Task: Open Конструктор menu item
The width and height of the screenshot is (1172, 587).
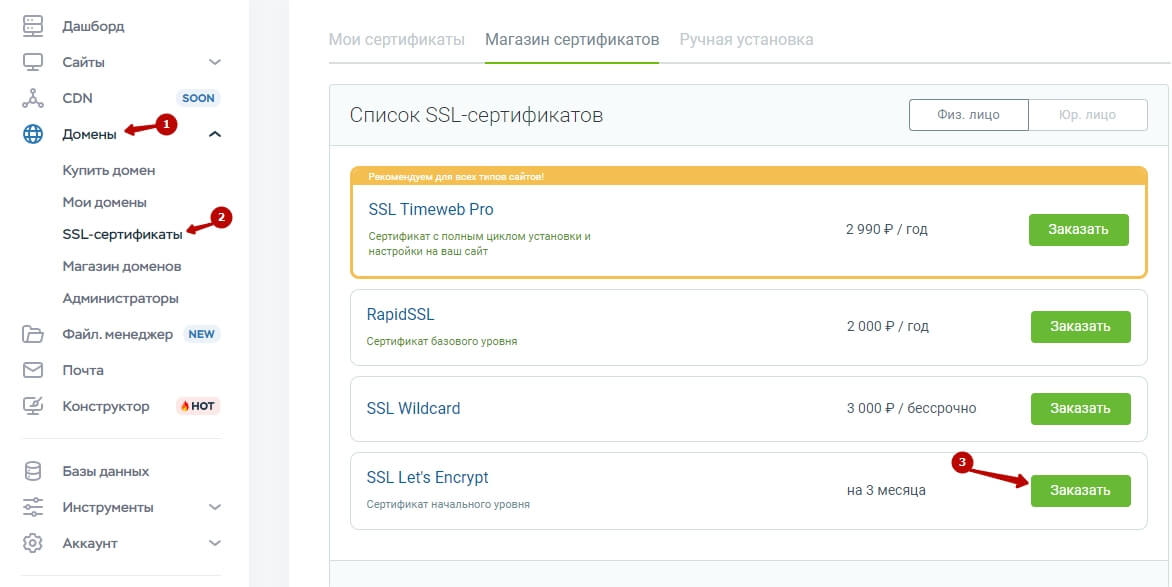Action: pos(106,406)
